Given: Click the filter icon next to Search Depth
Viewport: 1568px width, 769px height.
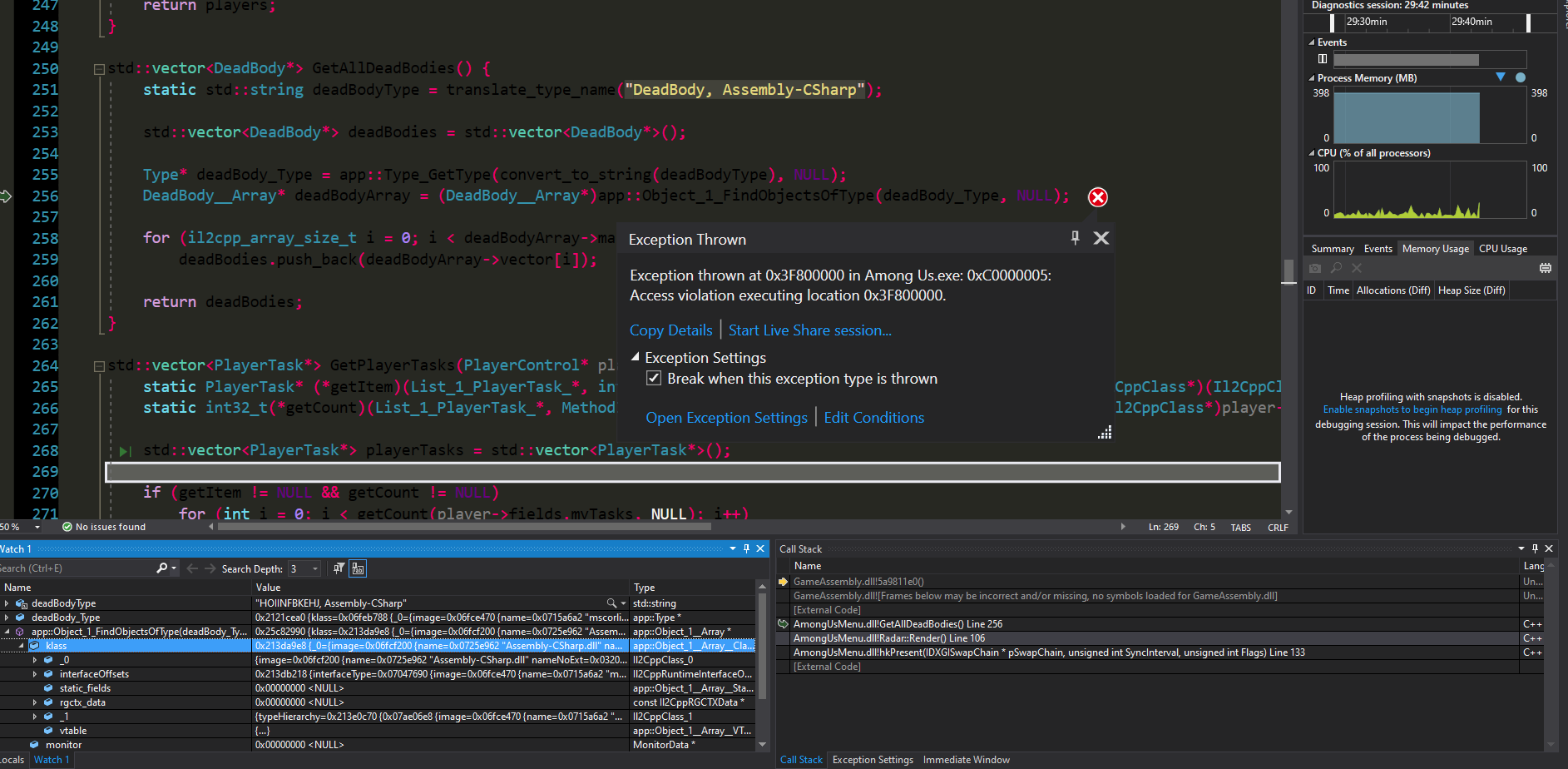Looking at the screenshot, I should [x=339, y=568].
